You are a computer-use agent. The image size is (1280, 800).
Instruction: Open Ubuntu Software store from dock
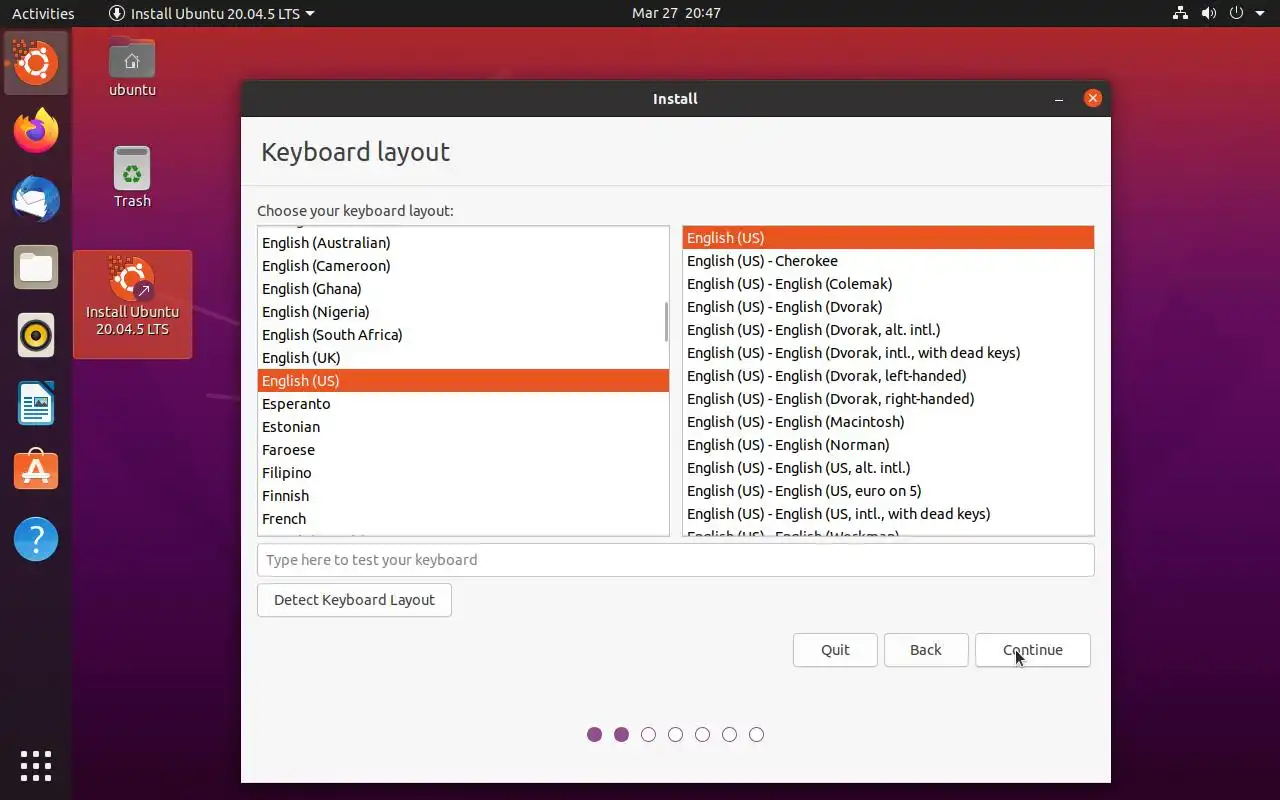tap(36, 471)
